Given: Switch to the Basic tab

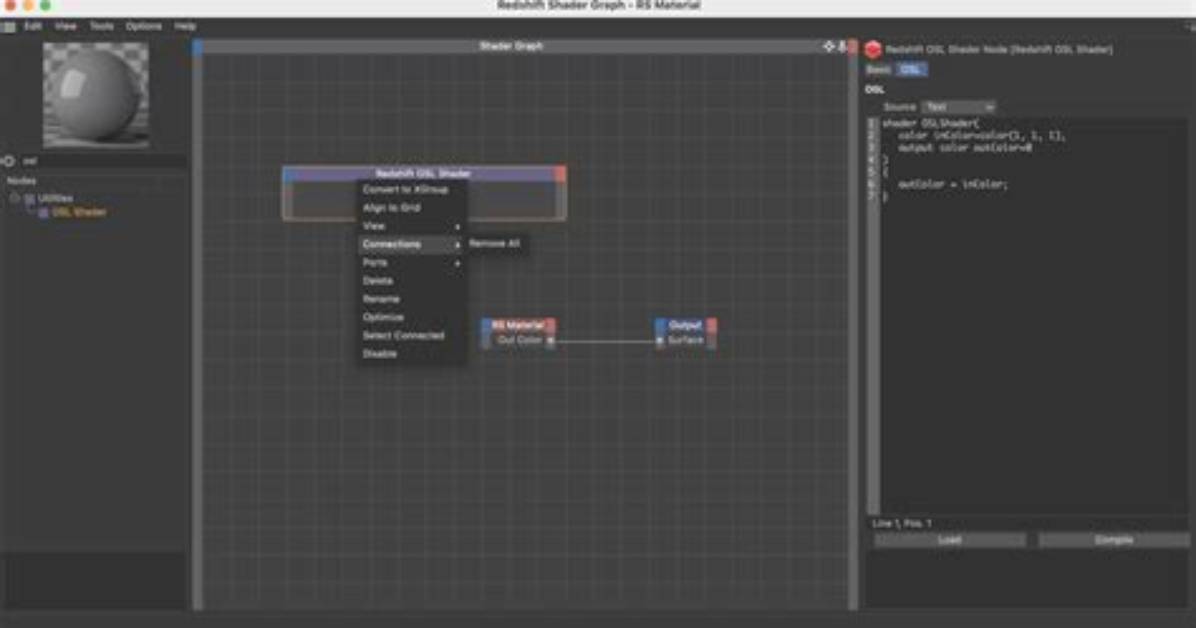Looking at the screenshot, I should 878,70.
